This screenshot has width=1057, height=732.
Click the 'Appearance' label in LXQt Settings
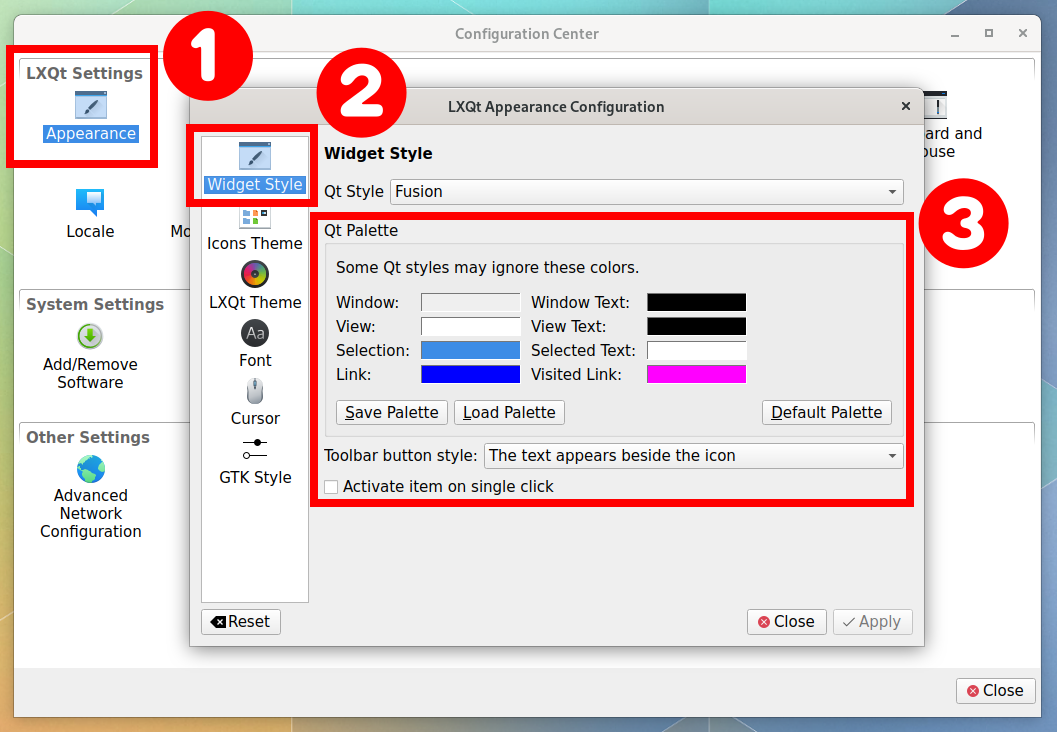pos(91,133)
